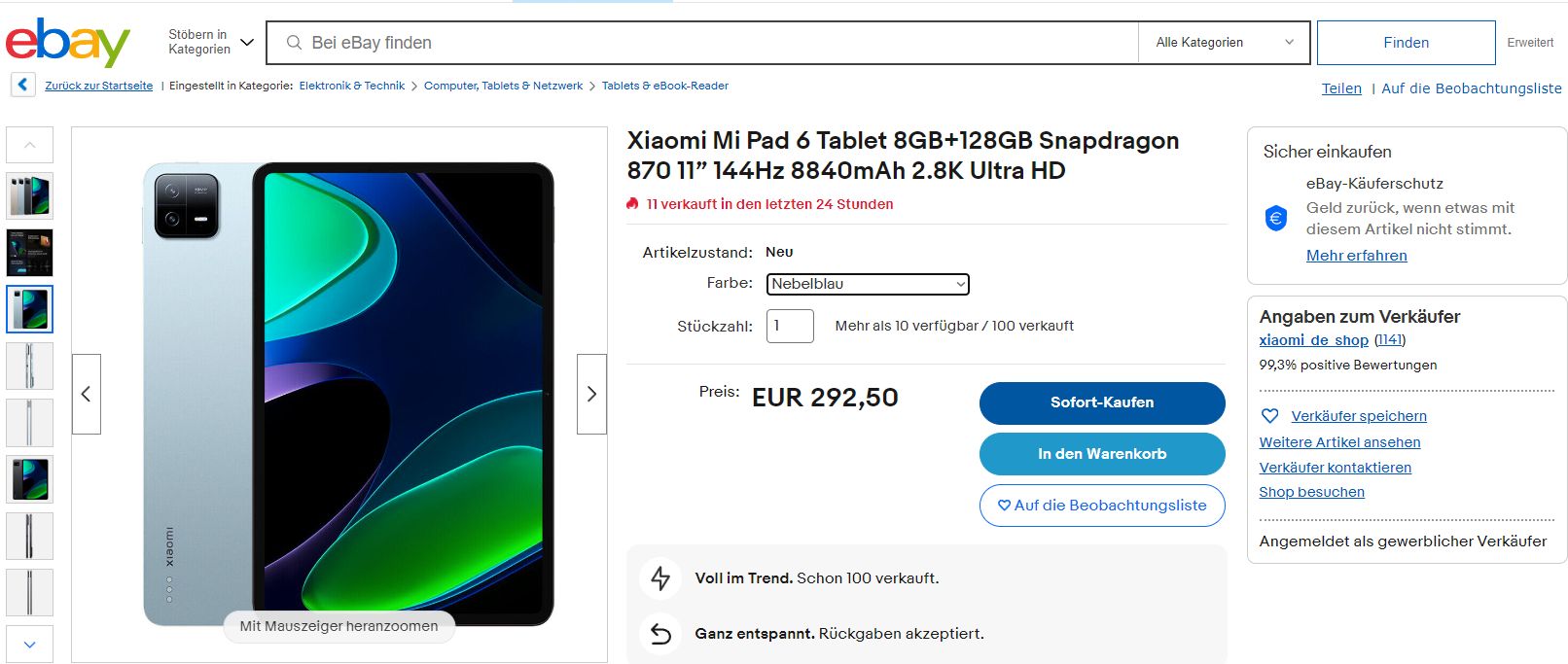Click the eBay-Käuferschutz shield icon
Screen dimensions: 1568x664
[x=1276, y=219]
